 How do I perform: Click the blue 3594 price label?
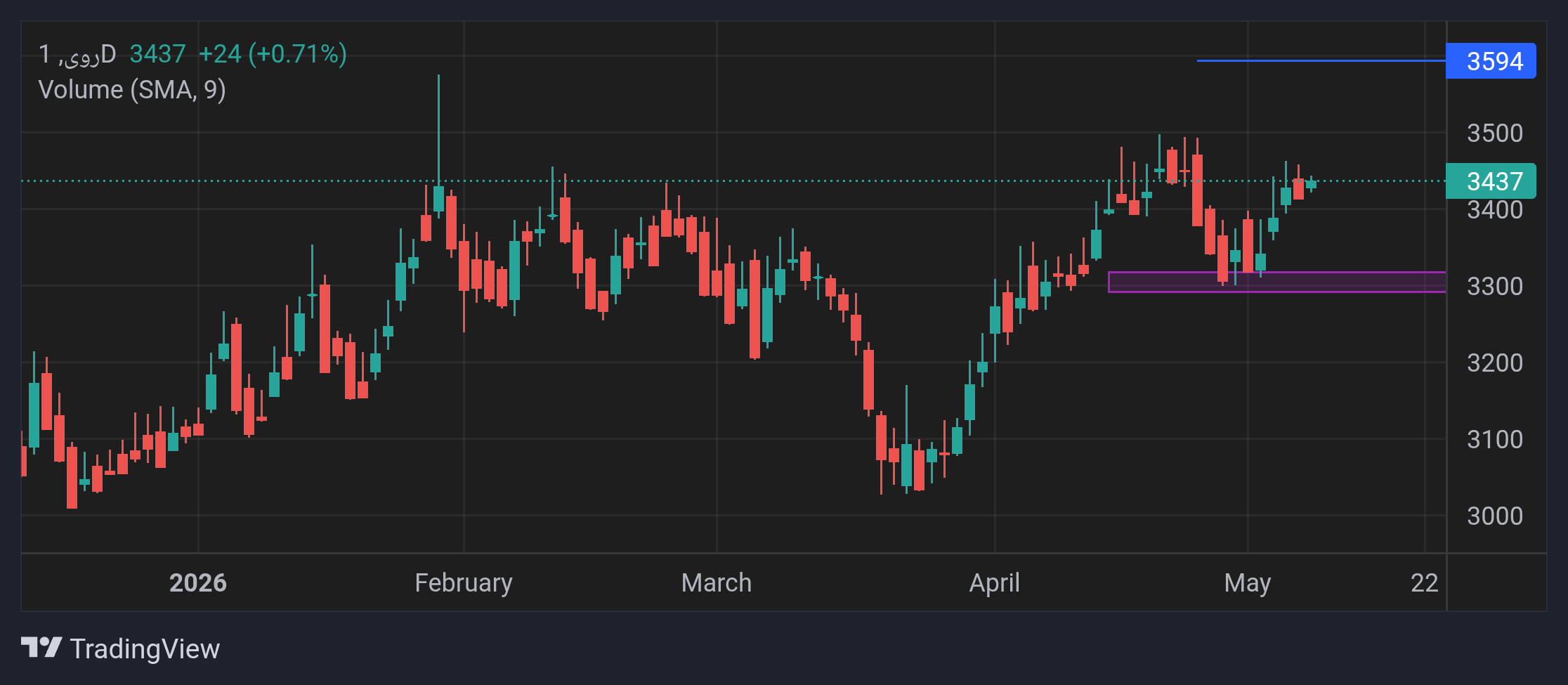click(1491, 61)
